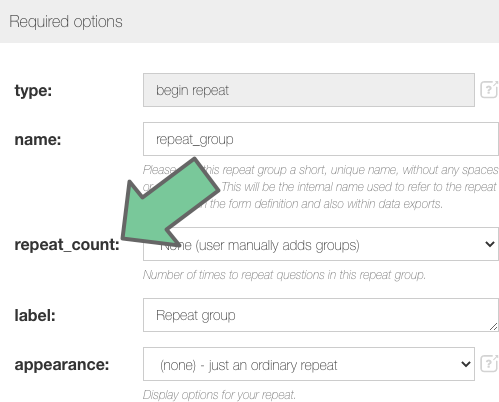Click the green arrow annotation

[x=170, y=203]
